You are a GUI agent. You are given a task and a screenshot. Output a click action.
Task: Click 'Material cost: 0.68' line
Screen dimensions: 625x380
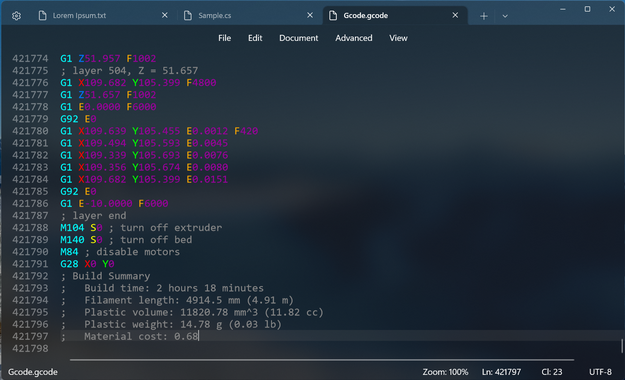tap(141, 337)
